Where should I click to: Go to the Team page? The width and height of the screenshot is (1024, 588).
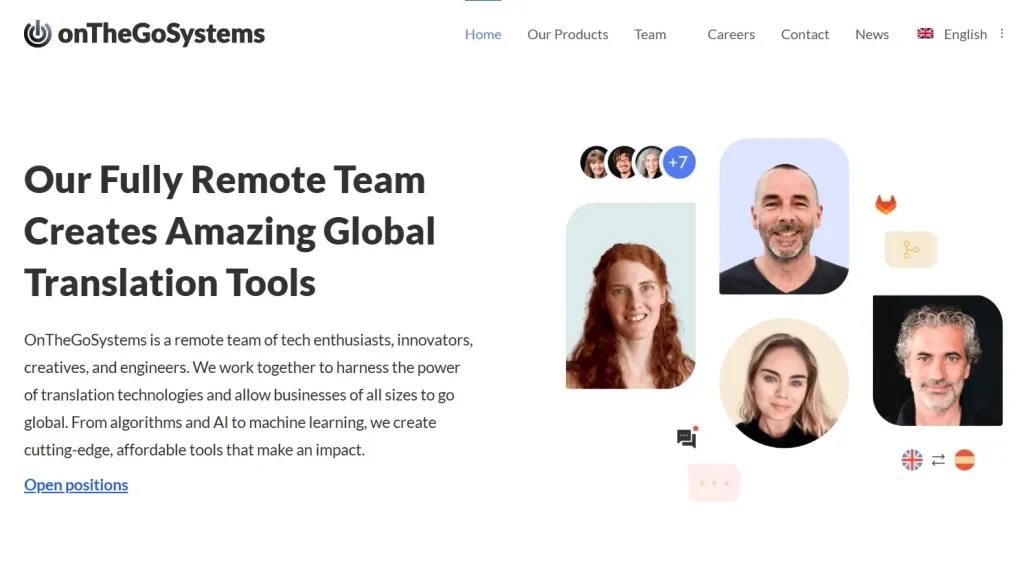point(650,34)
